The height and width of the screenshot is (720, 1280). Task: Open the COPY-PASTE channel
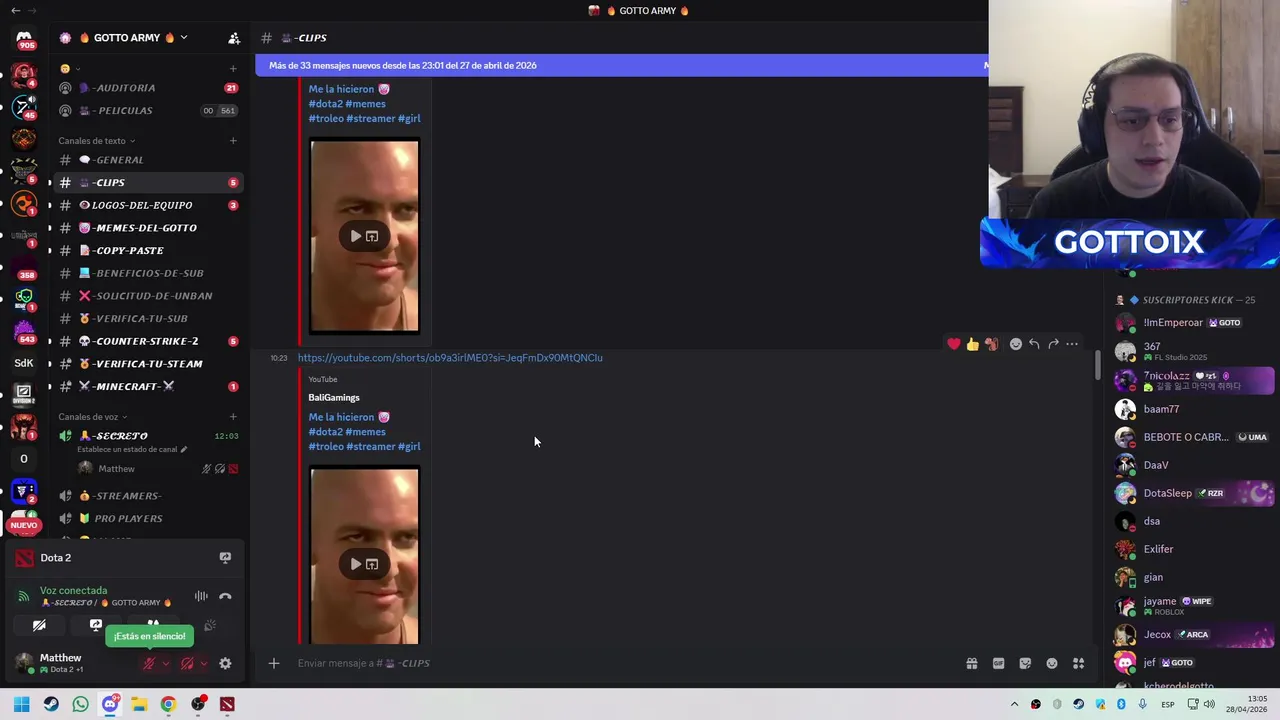(146, 250)
